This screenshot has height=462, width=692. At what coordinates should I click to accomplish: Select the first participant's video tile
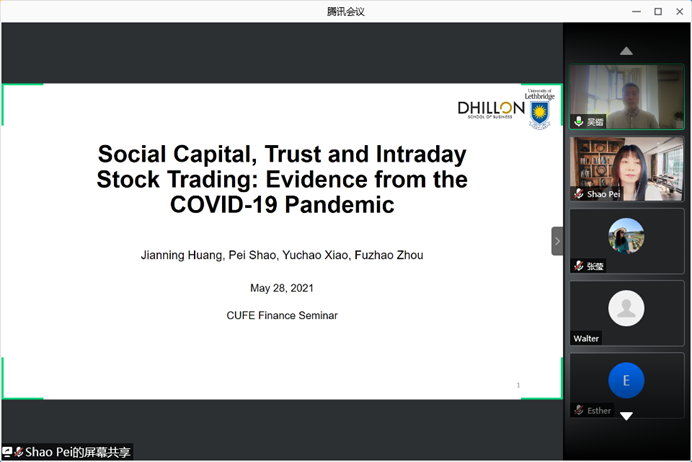tap(627, 96)
